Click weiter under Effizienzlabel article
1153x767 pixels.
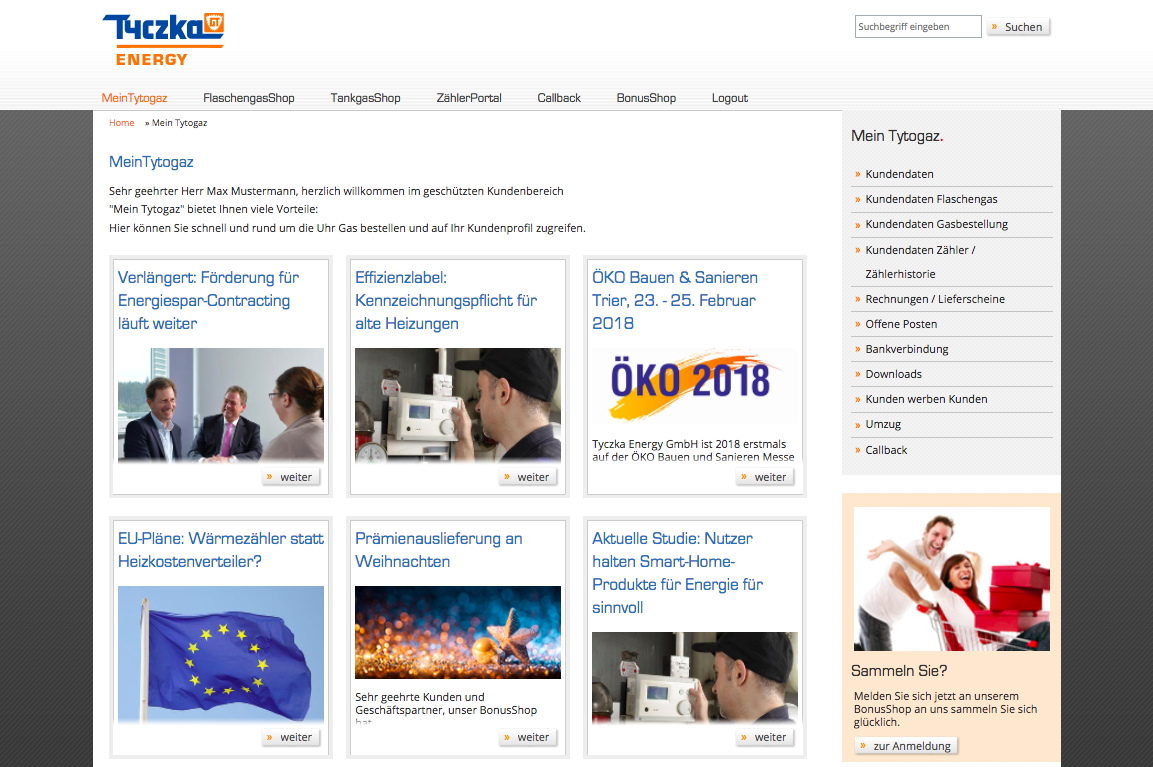tap(528, 477)
